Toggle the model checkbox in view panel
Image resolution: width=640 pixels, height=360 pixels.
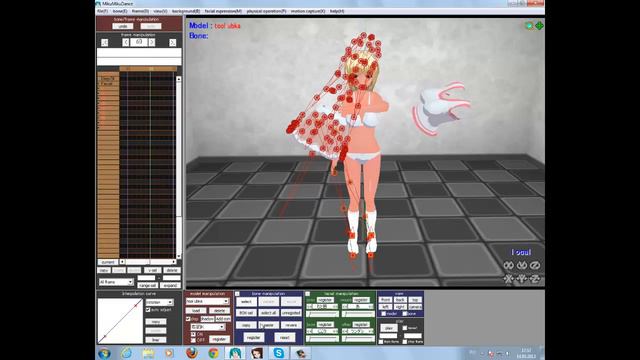pos(383,313)
